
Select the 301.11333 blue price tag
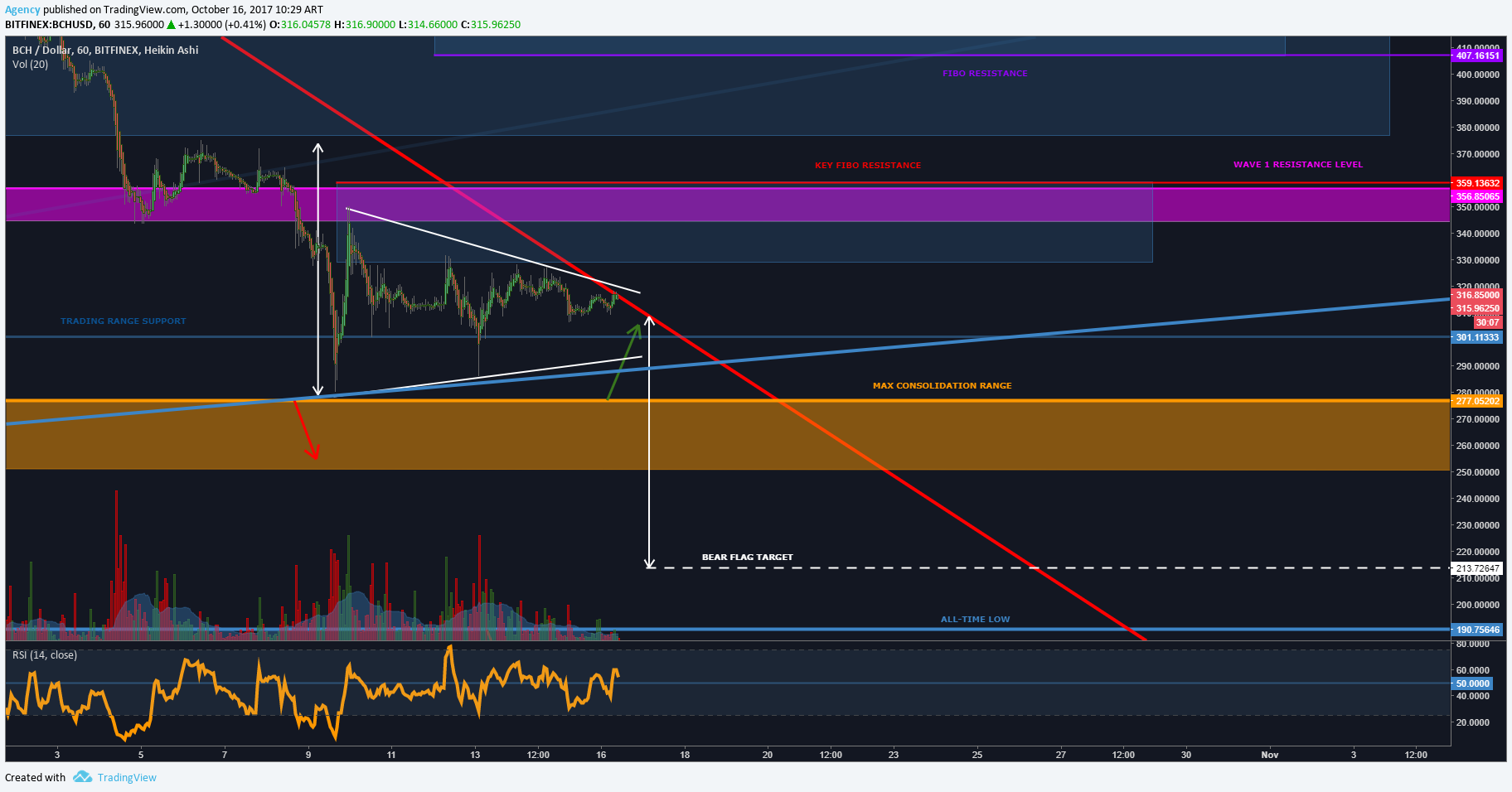pos(1477,337)
